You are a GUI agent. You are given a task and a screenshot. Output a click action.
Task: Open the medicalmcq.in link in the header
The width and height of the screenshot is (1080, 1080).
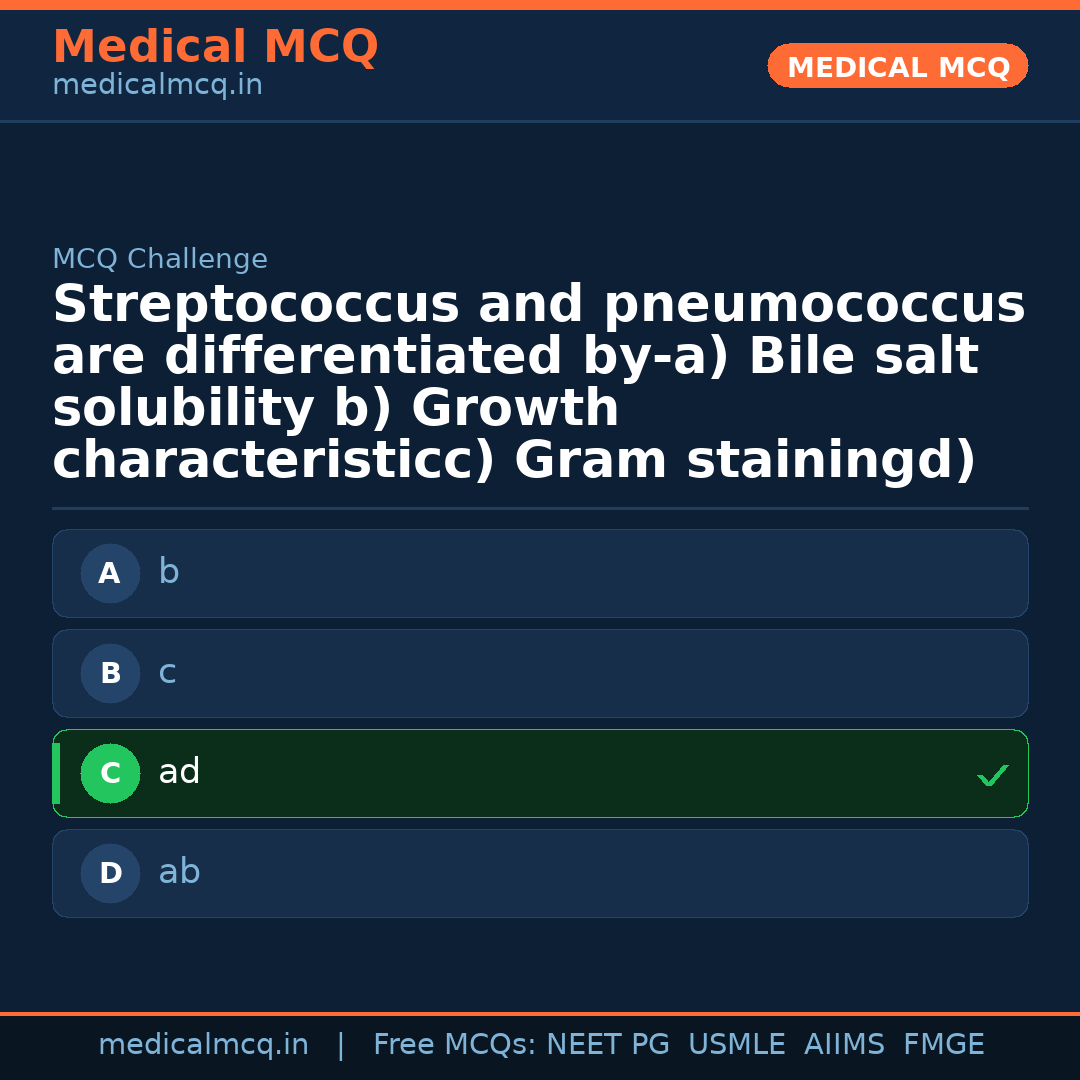pyautogui.click(x=157, y=86)
